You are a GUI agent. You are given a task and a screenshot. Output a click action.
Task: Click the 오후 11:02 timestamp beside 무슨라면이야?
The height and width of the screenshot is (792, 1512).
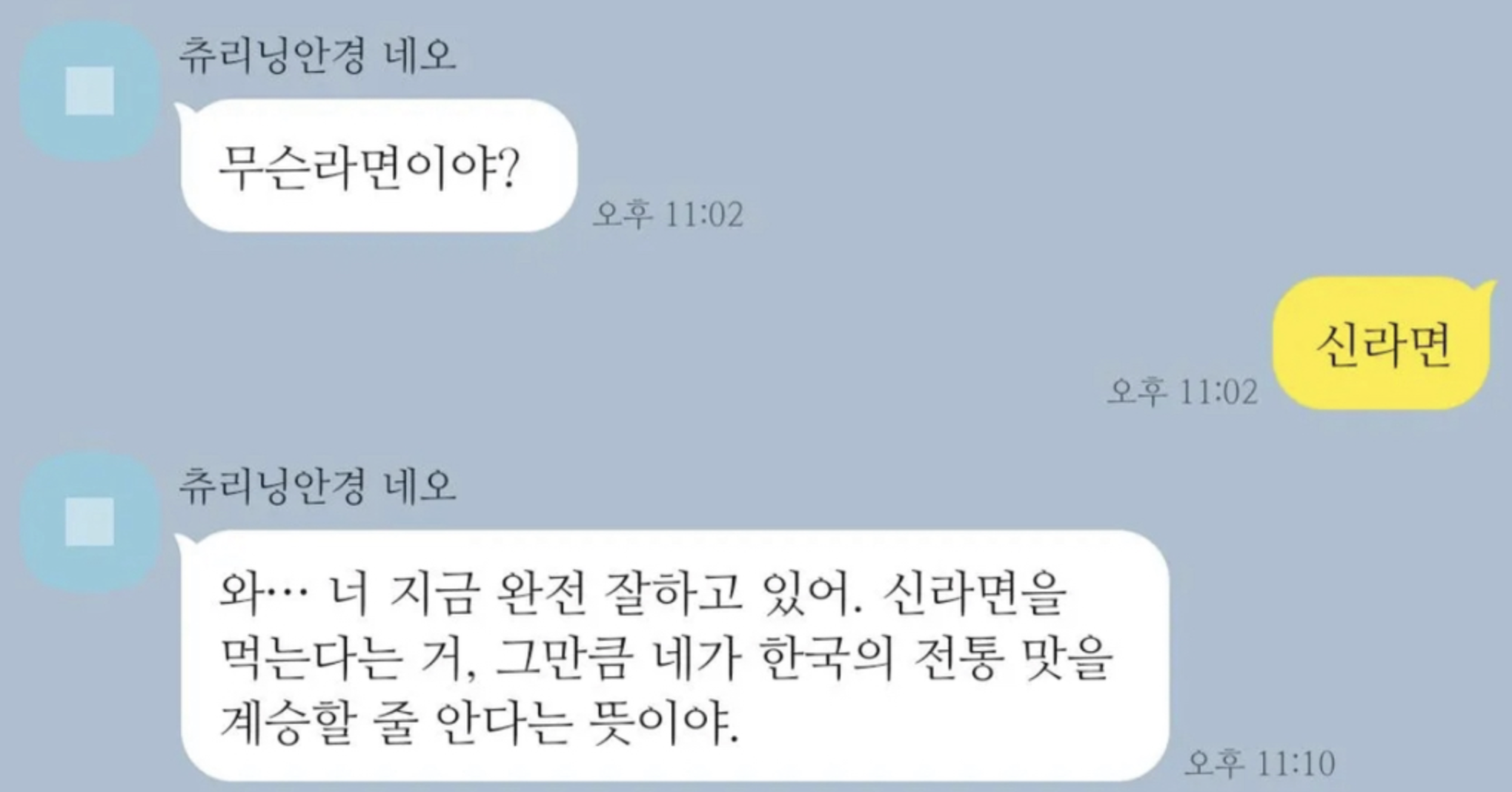[x=669, y=215]
